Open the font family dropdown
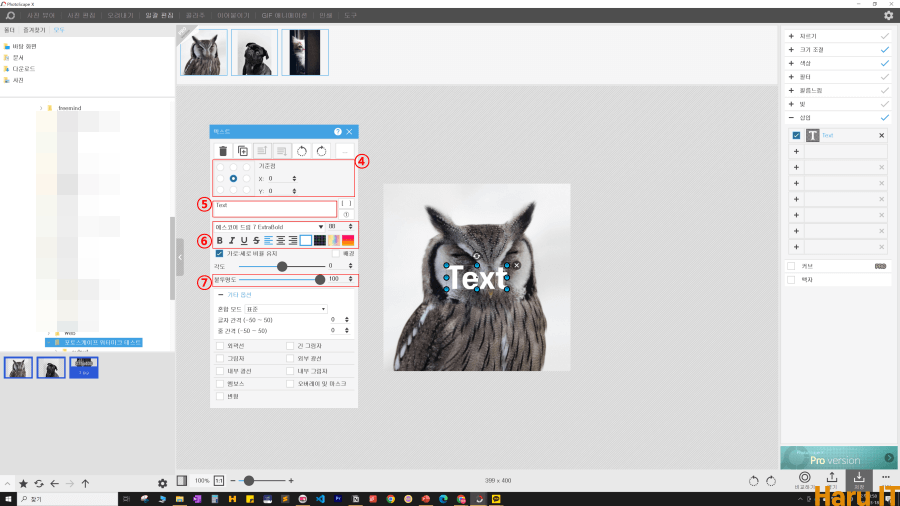The height and width of the screenshot is (506, 900). pyautogui.click(x=269, y=227)
